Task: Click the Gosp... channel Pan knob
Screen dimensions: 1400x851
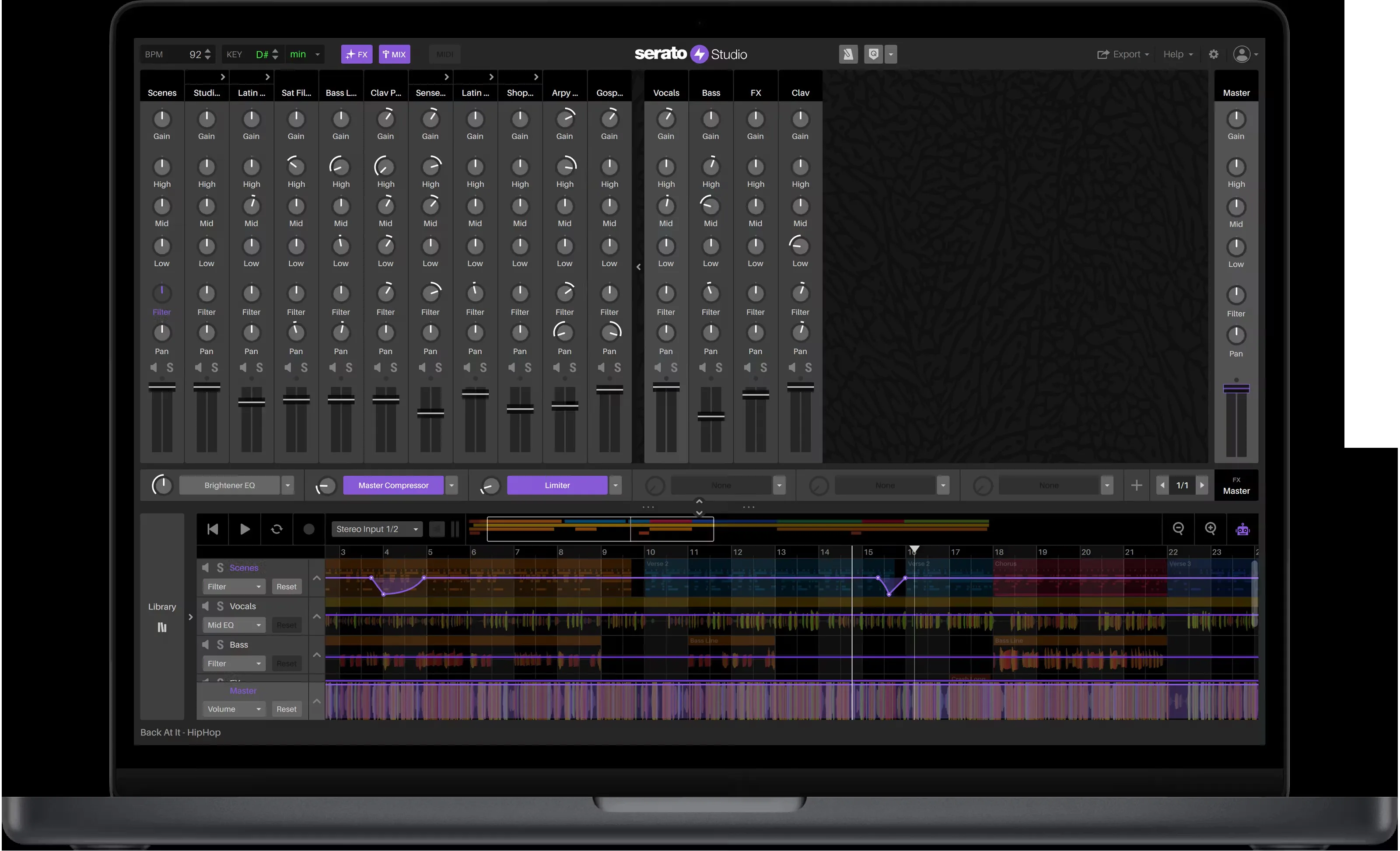Action: click(x=610, y=333)
